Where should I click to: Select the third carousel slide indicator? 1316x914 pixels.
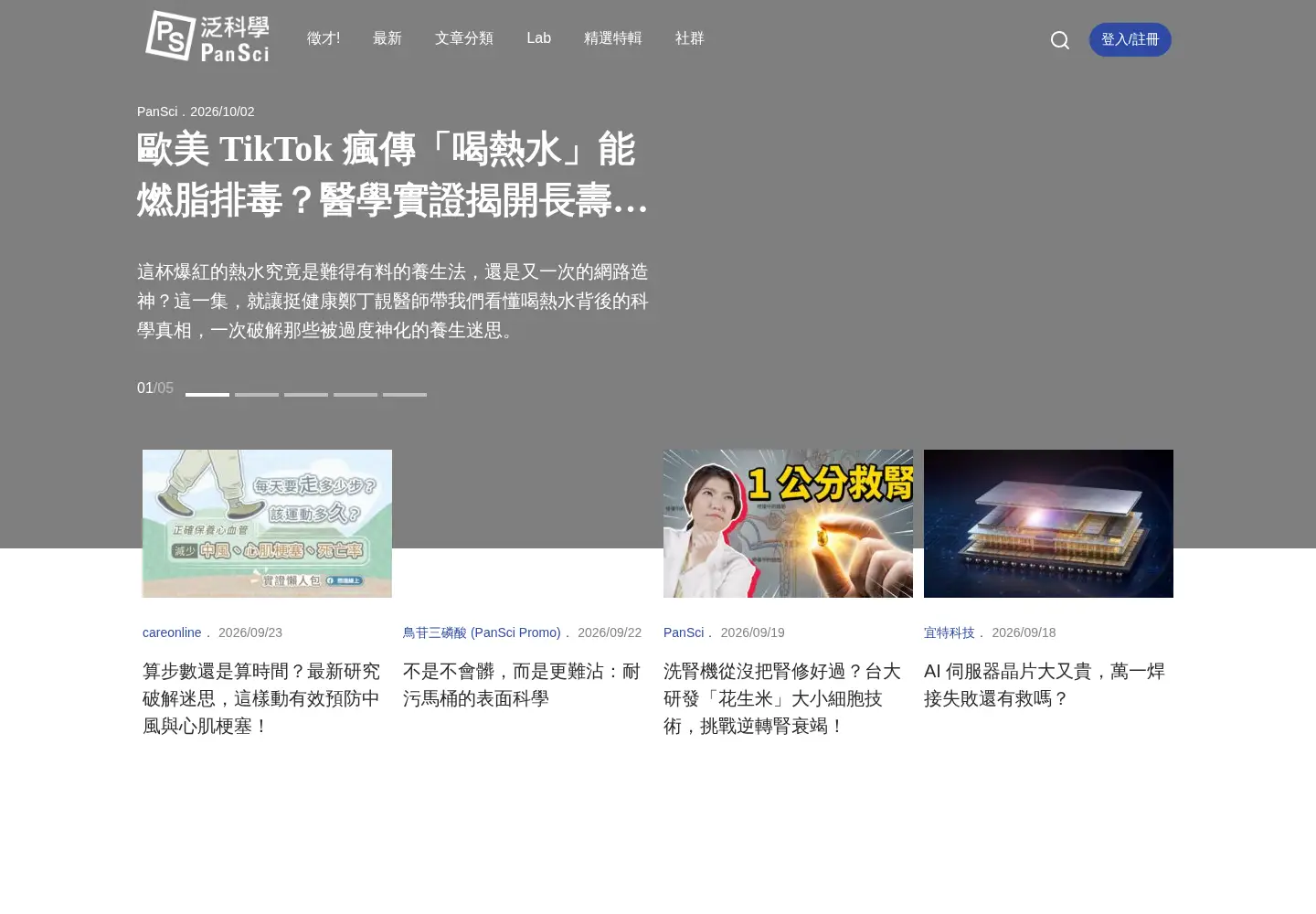click(x=306, y=395)
